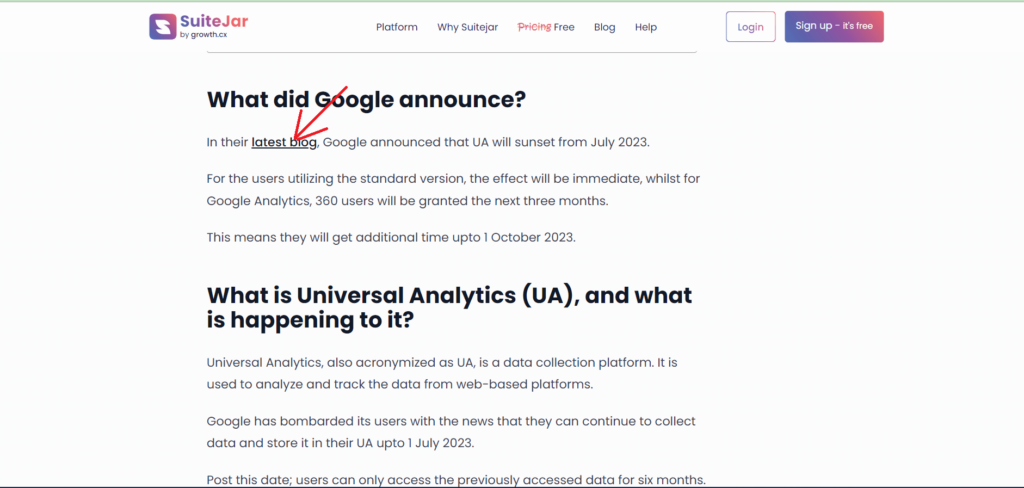Go to the Pricing Free page
1024x488 pixels.
coord(546,27)
